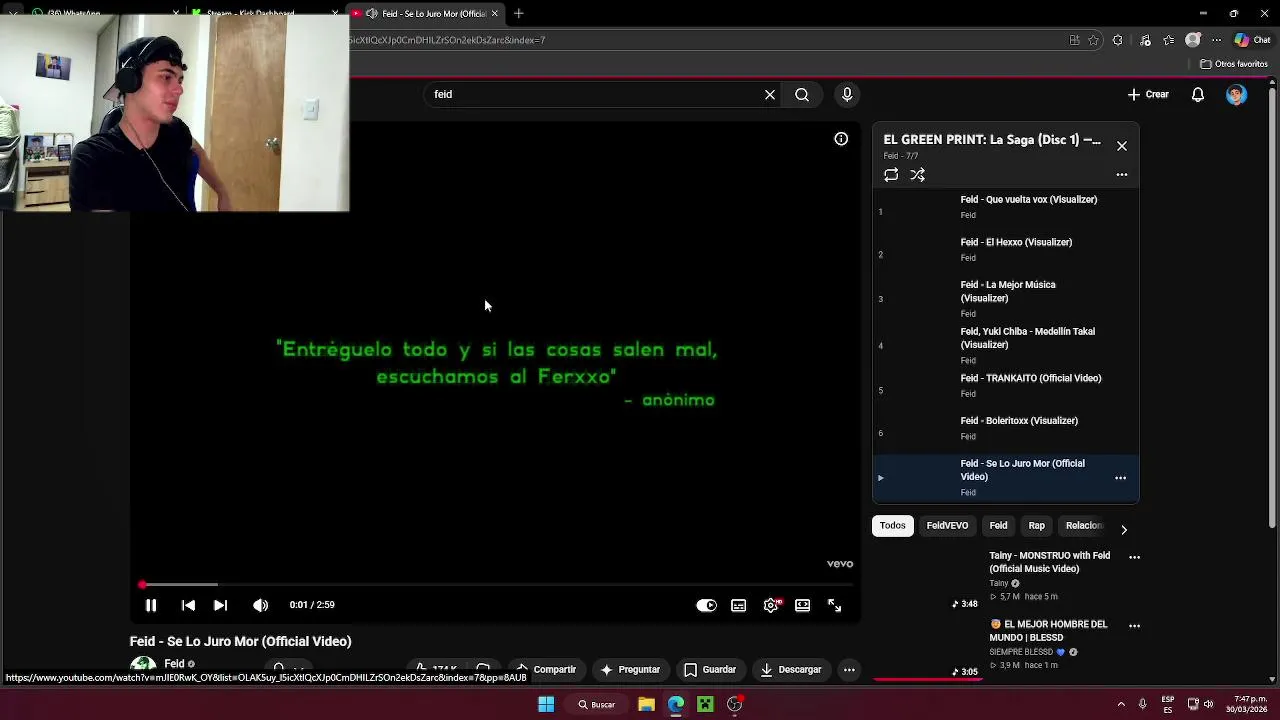Focus the YouTube search field

click(x=595, y=94)
